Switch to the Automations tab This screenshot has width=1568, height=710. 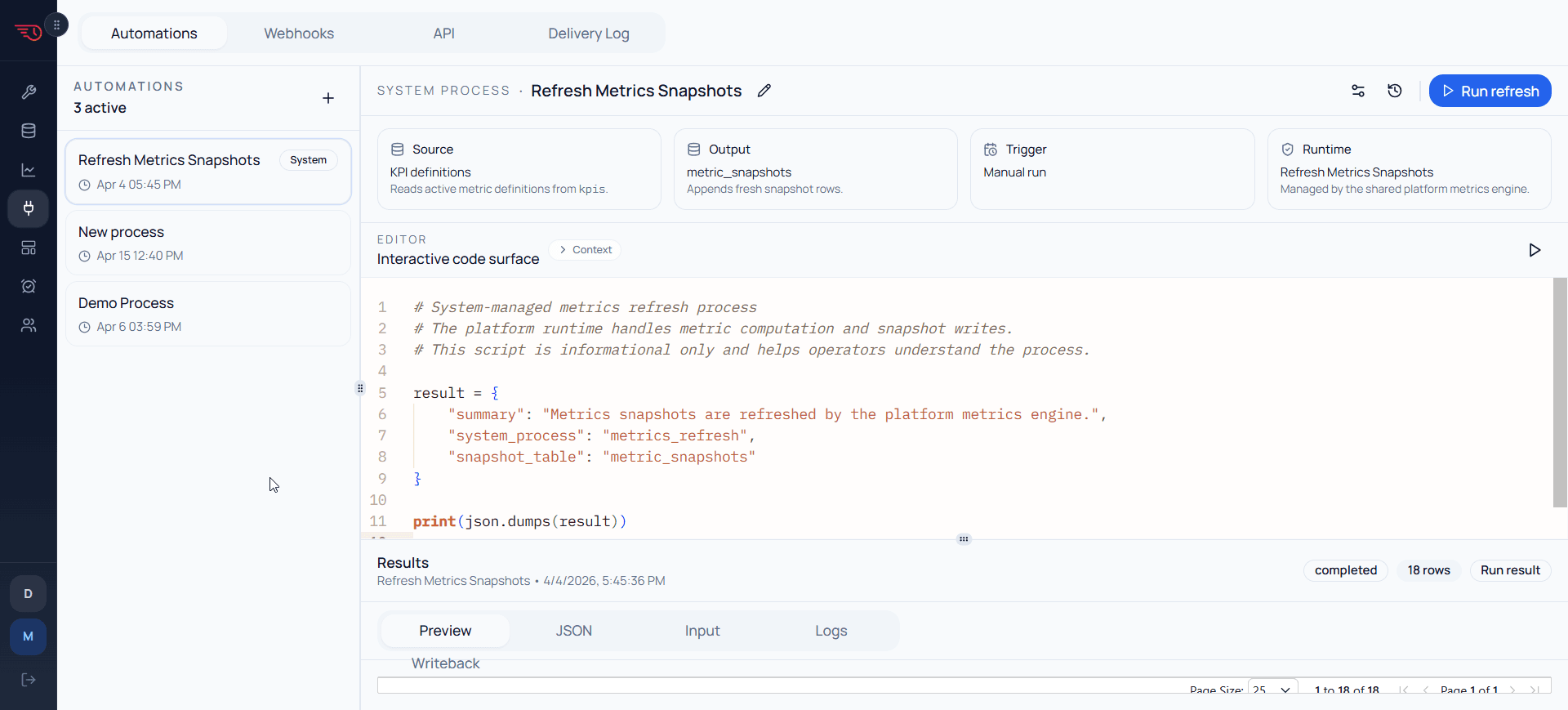click(154, 33)
